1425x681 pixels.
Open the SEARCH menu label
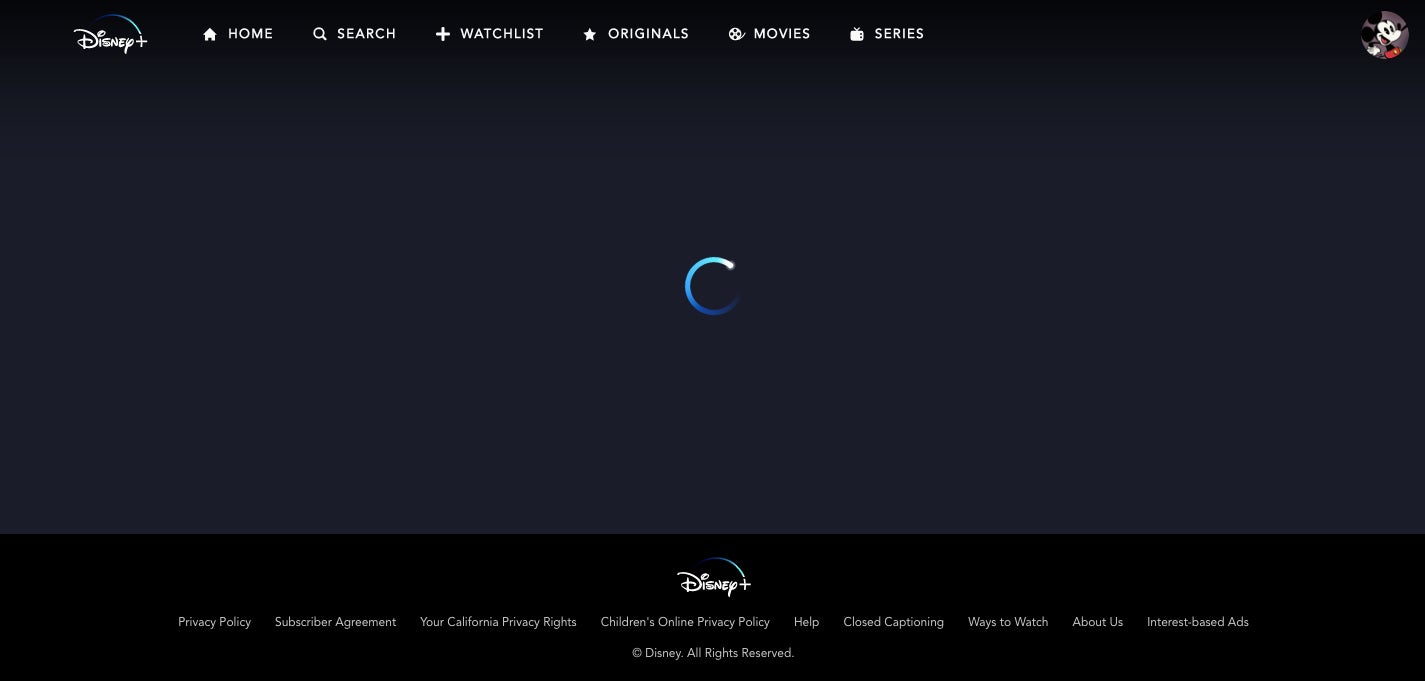point(366,34)
